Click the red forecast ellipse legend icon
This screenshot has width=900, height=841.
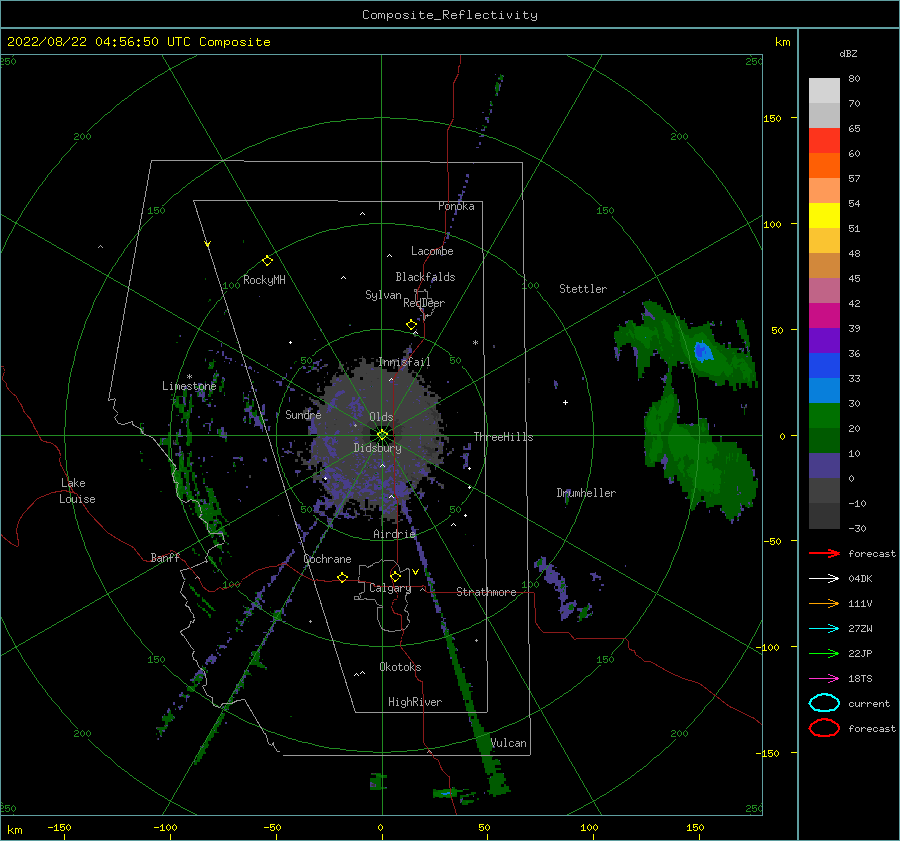tap(824, 728)
